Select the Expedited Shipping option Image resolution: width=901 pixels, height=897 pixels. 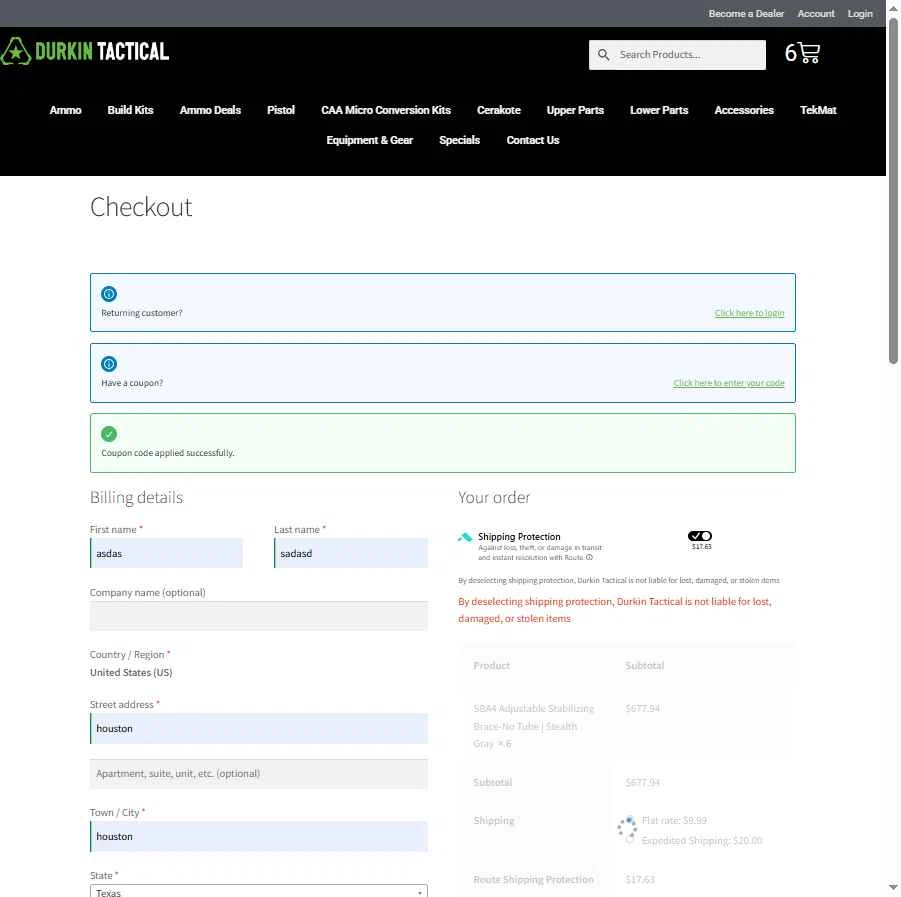click(x=630, y=840)
